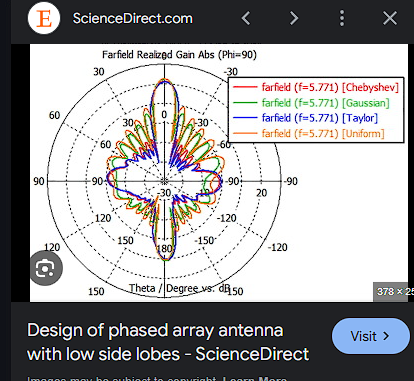Open the 'Design of phased array antenna' title link

point(168,342)
